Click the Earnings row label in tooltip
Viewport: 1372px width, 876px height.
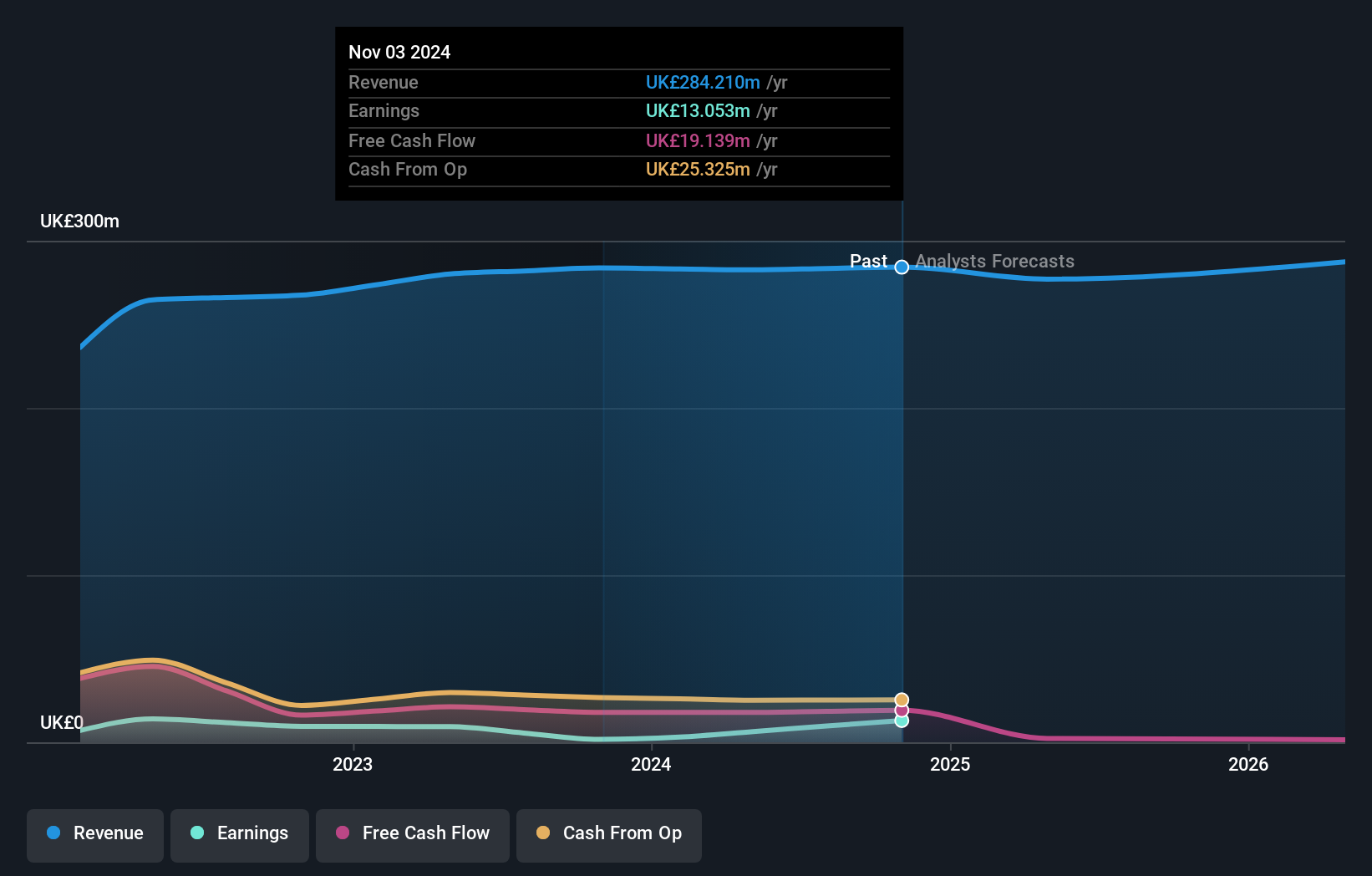(x=384, y=110)
